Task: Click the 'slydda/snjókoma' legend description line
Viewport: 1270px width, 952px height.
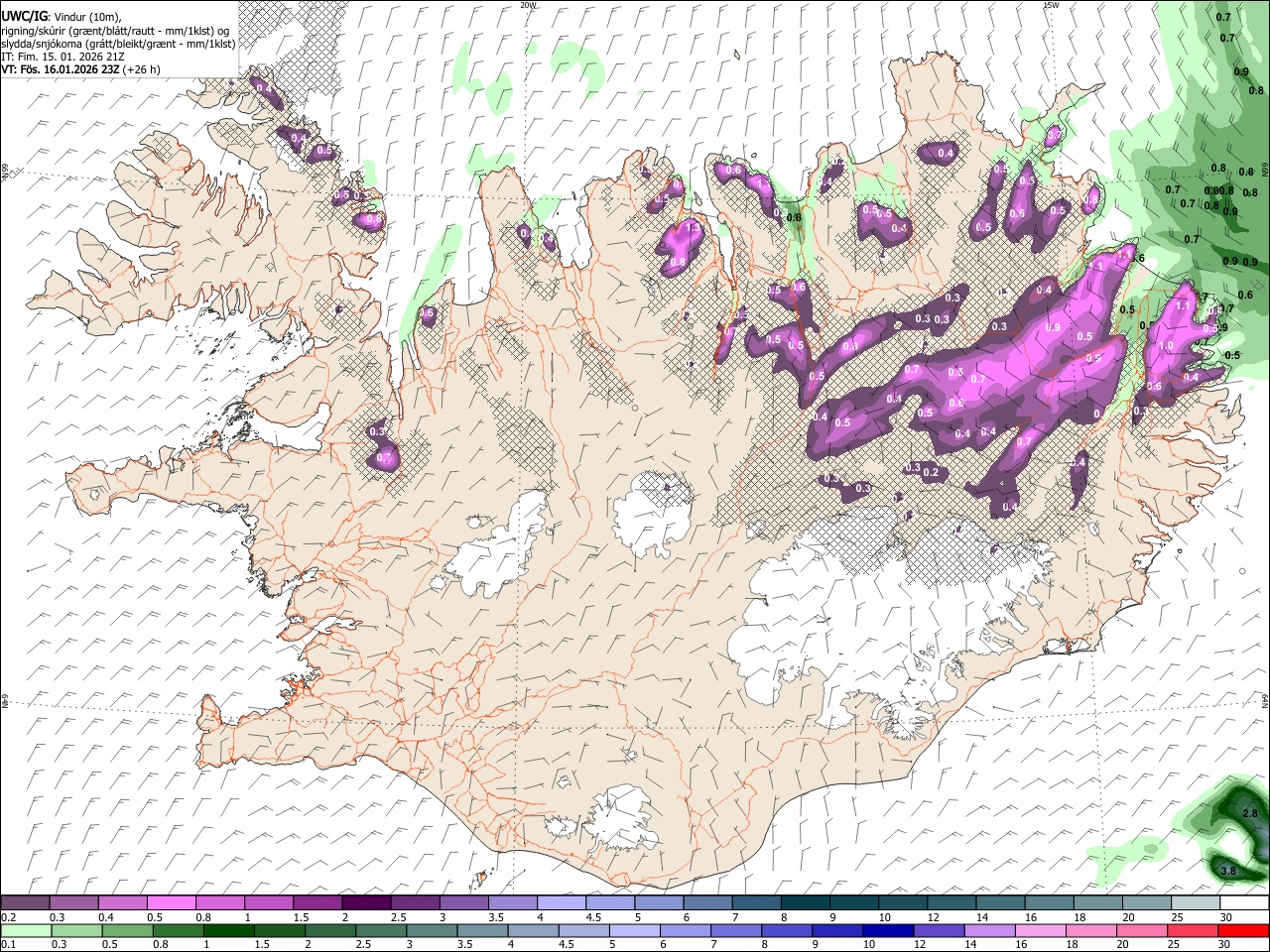Action: pyautogui.click(x=118, y=44)
